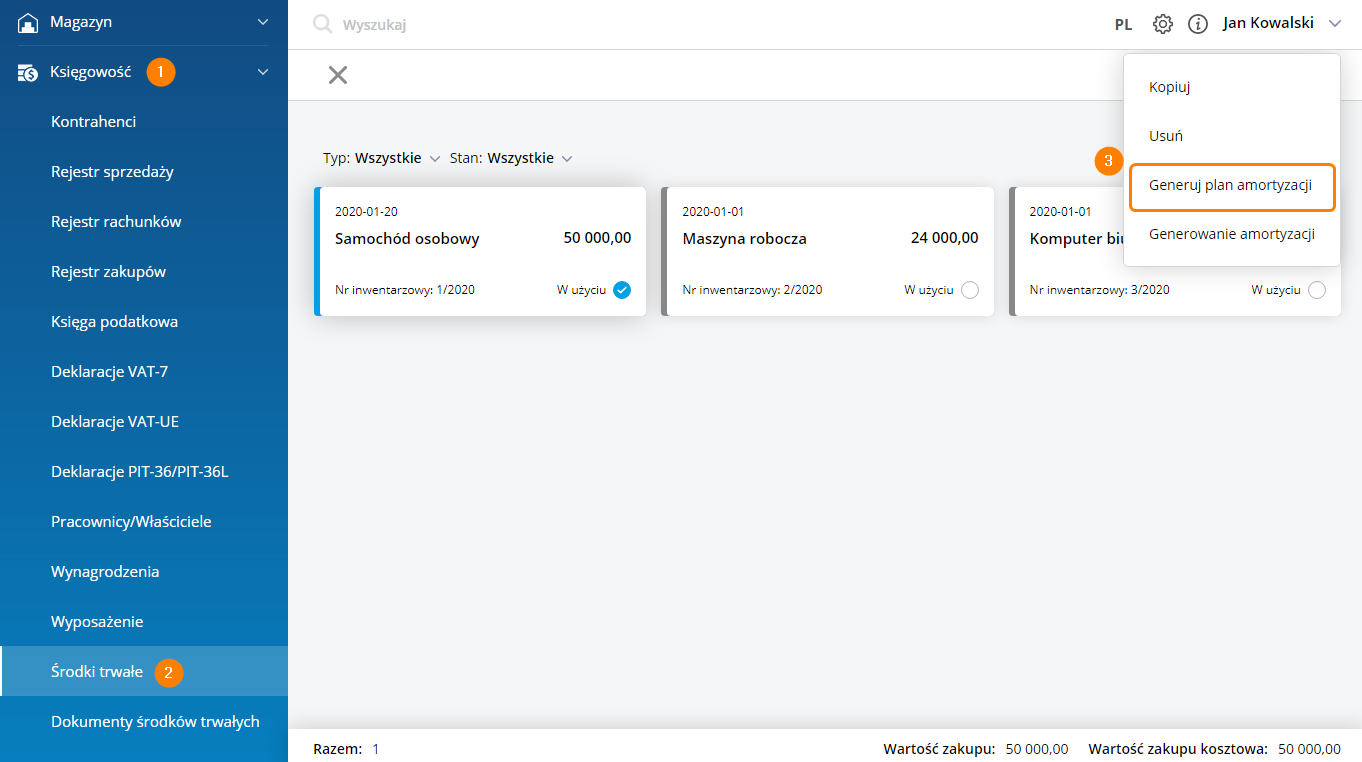The image size is (1362, 762).
Task: Open settings via the gear icon
Action: pyautogui.click(x=1162, y=24)
